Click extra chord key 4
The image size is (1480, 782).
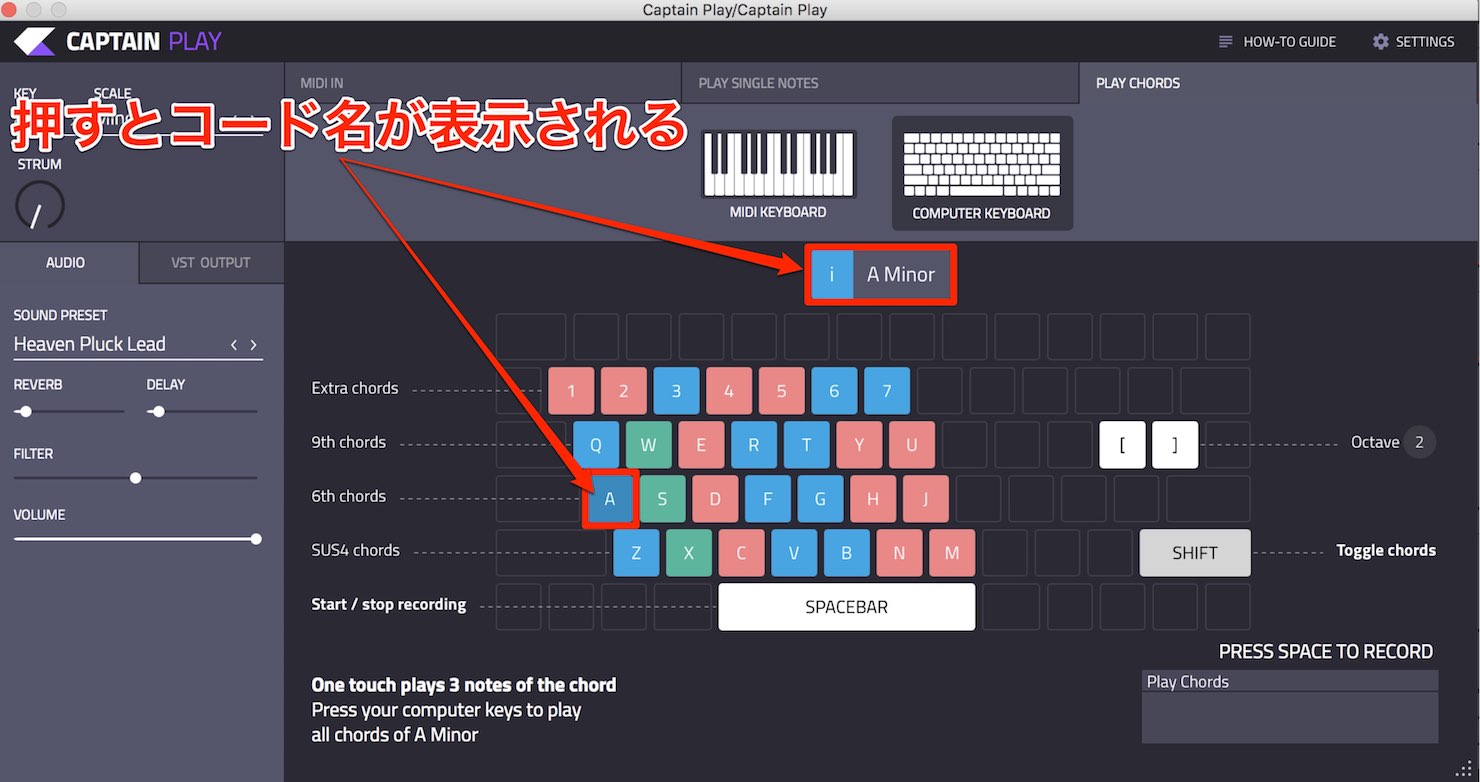coord(729,391)
